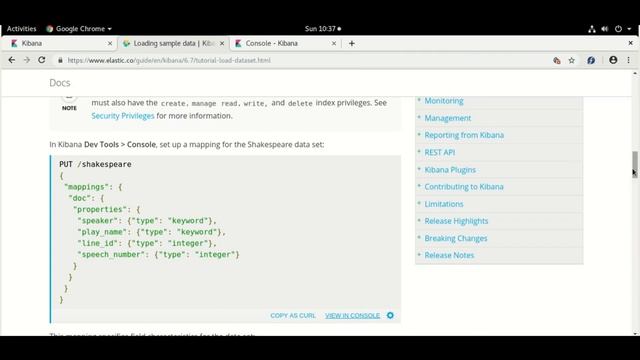Screen dimensions: 640x360
Task: Open the blue extension icon in toolbar
Action: [x=591, y=60]
